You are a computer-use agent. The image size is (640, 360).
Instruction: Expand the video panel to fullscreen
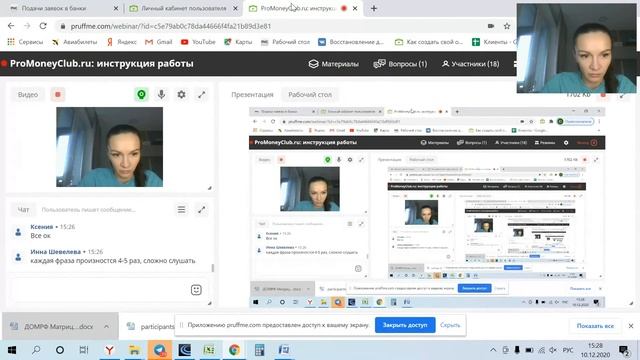pos(202,95)
